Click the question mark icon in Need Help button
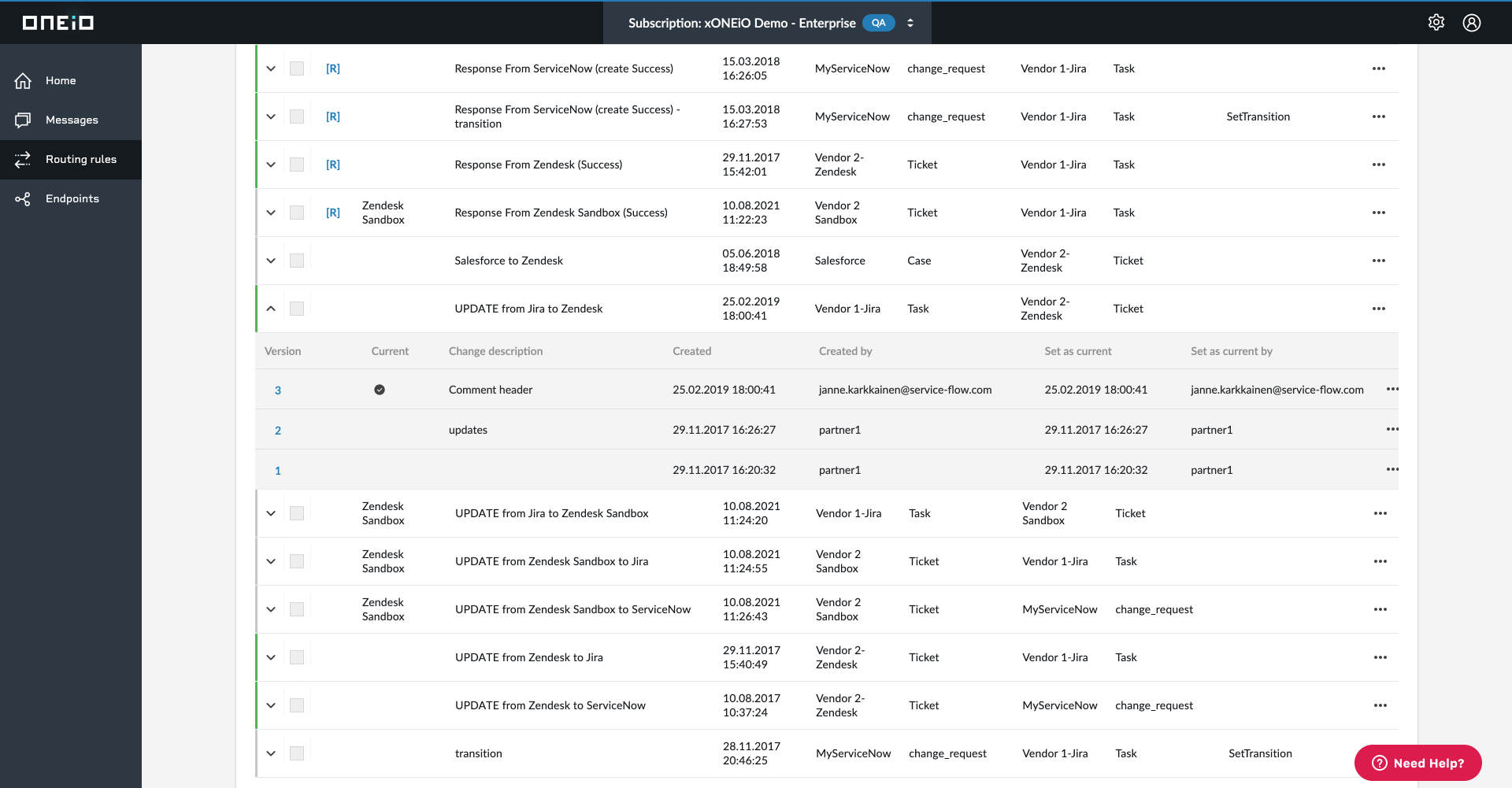The image size is (1512, 788). pyautogui.click(x=1380, y=763)
